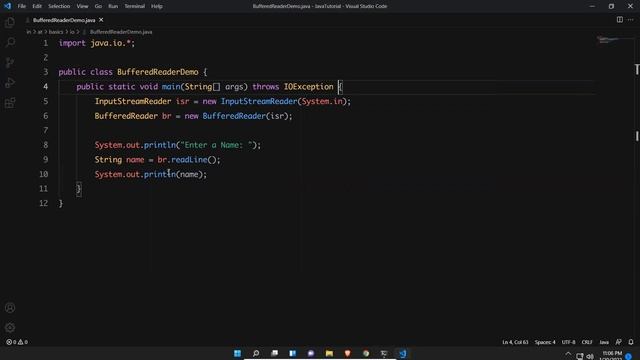Image resolution: width=640 pixels, height=360 pixels.
Task: Click the minimap code overview
Action: click(608, 40)
